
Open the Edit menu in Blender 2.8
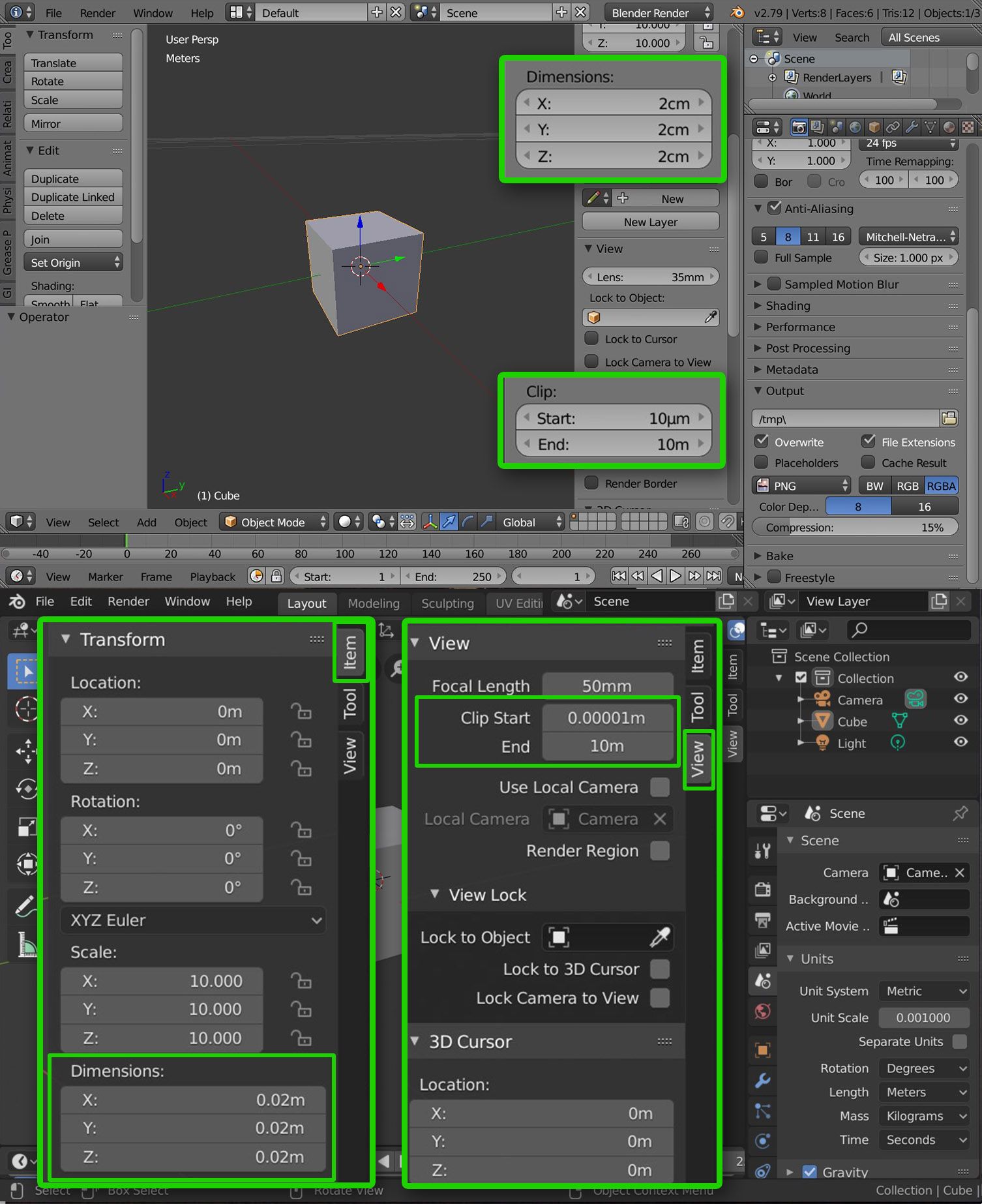point(81,601)
